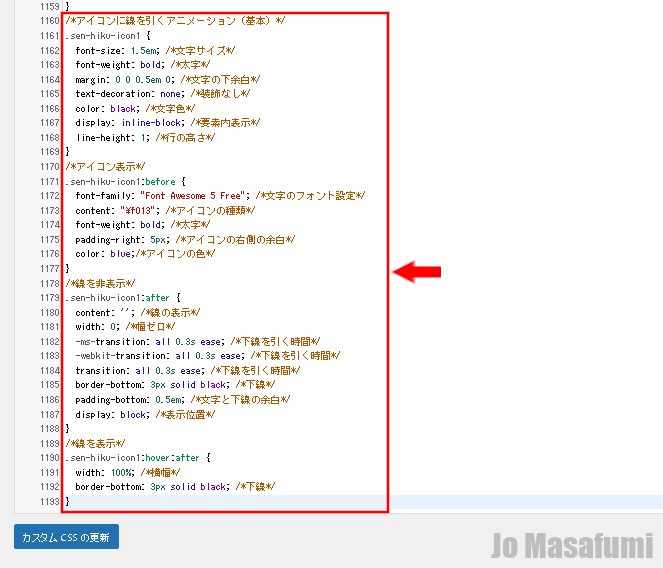Viewport: 663px width, 568px height.
Task: Click line number 1169 in gutter
Action: [50, 152]
